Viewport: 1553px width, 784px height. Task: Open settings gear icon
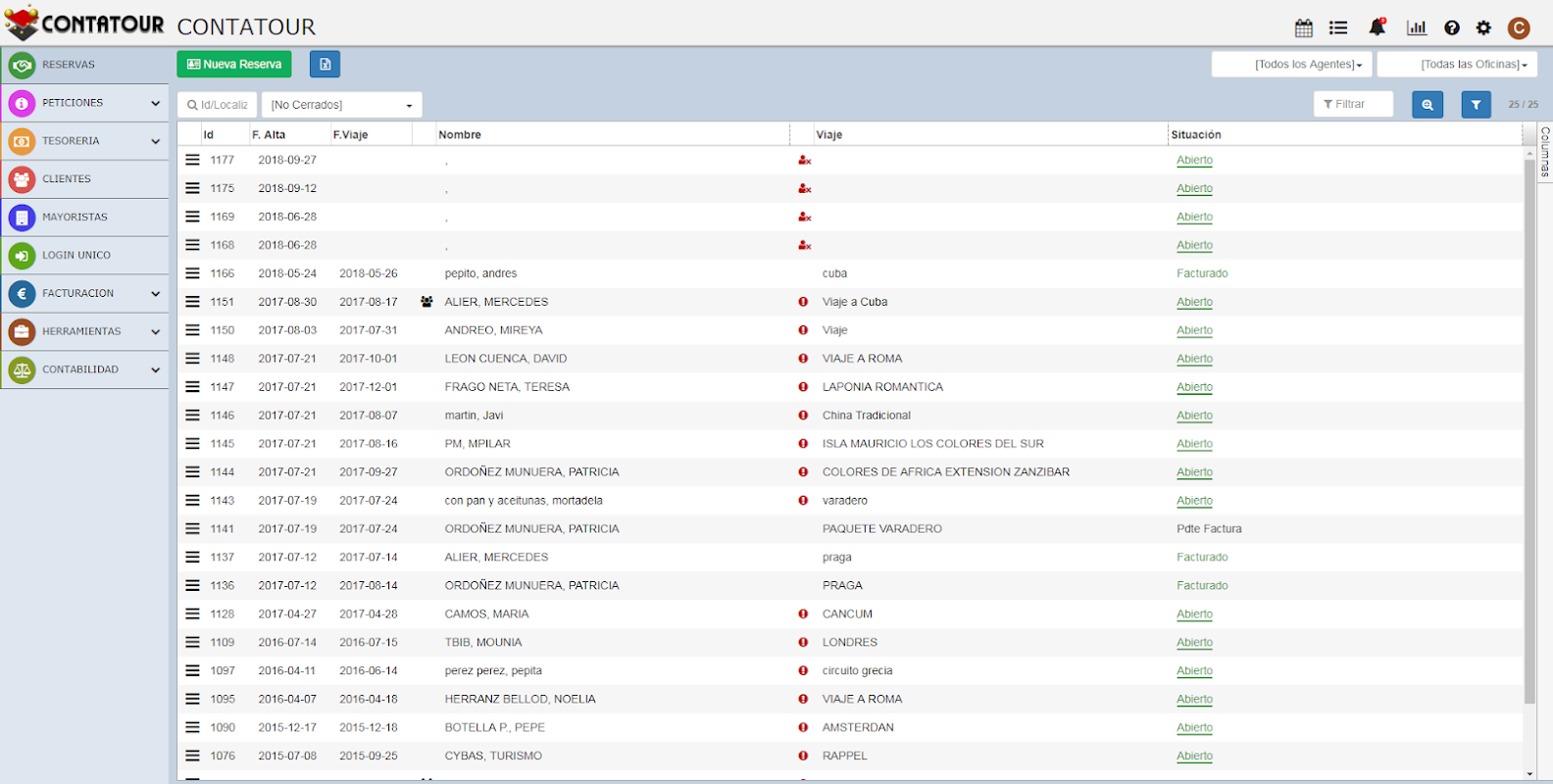click(x=1483, y=28)
